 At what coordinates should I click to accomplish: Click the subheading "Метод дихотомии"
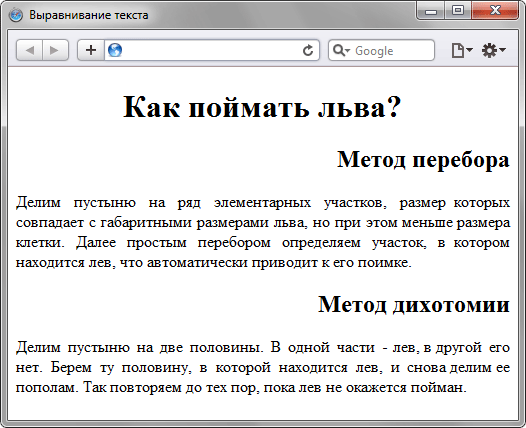point(414,304)
